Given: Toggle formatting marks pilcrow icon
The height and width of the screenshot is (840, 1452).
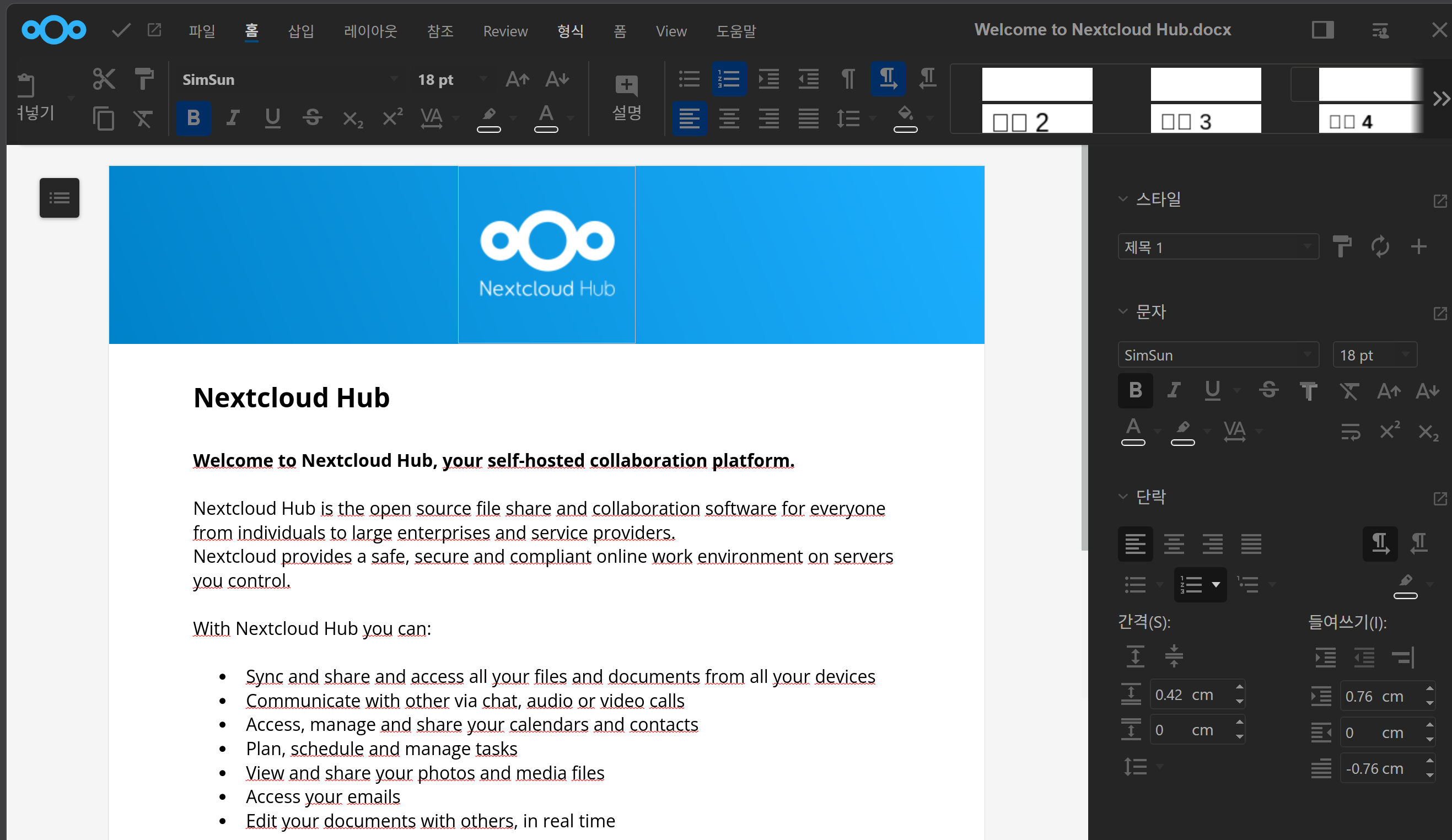Looking at the screenshot, I should tap(848, 79).
